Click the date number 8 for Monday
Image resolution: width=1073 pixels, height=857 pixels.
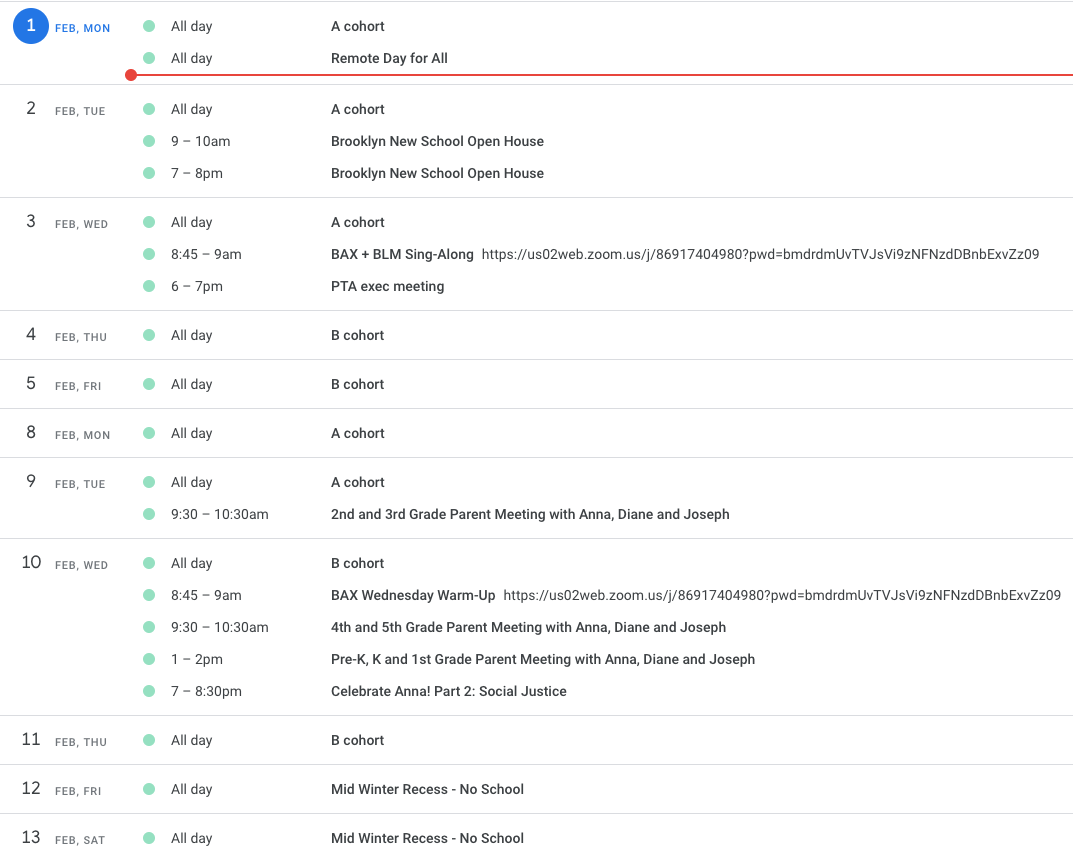[x=31, y=432]
